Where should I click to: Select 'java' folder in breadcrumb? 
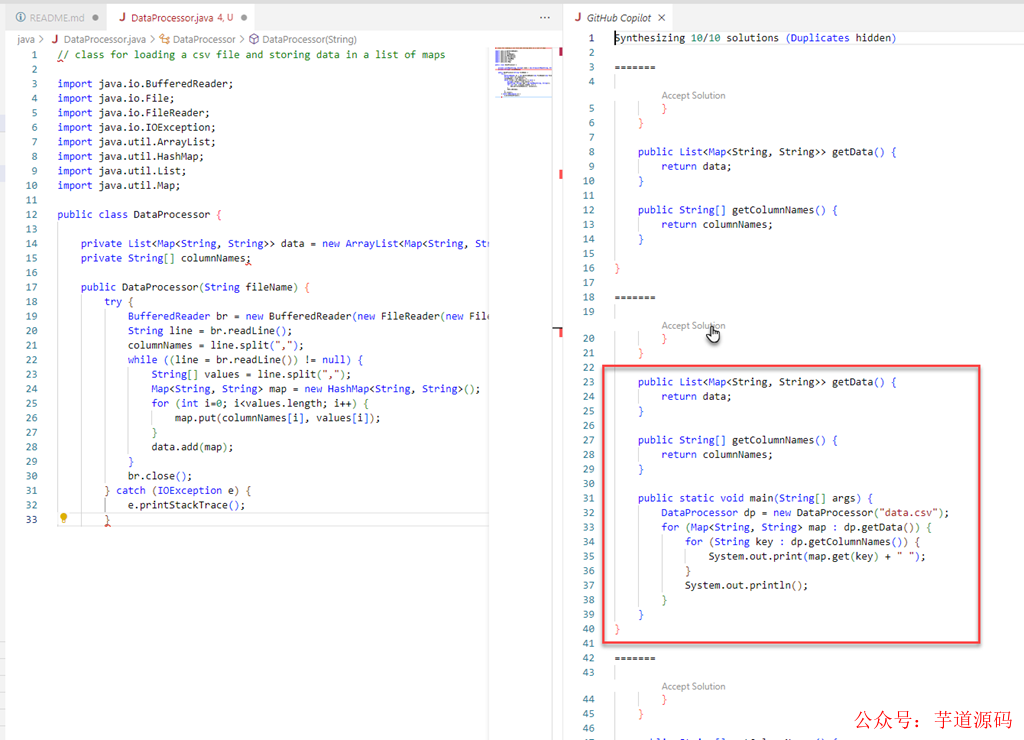(x=25, y=39)
